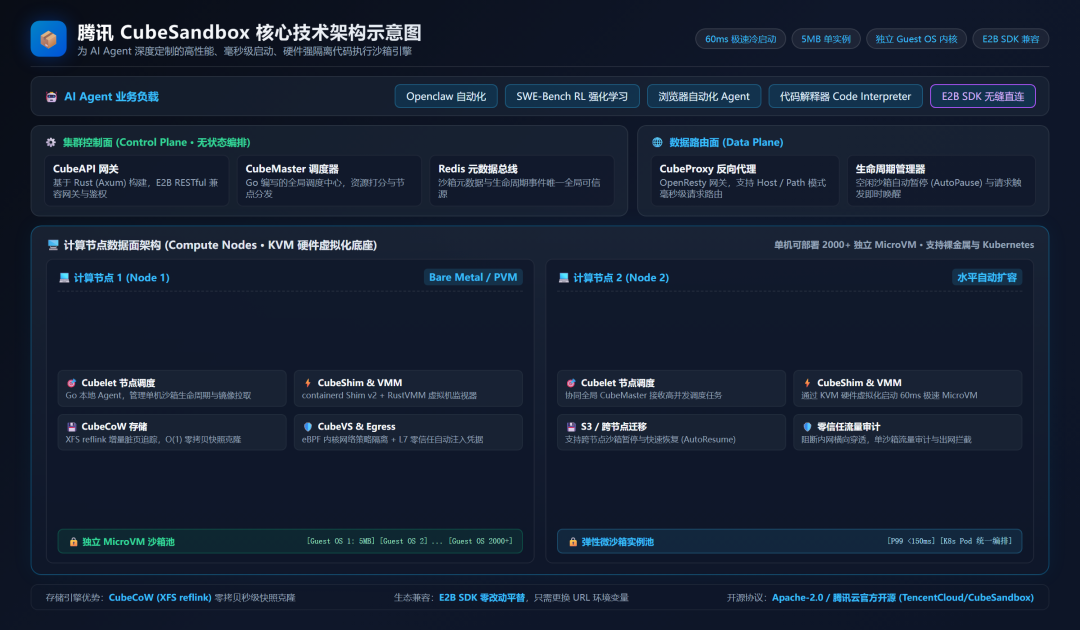Click Node 2 Cubelet target icon
The height and width of the screenshot is (630, 1080).
[x=570, y=383]
